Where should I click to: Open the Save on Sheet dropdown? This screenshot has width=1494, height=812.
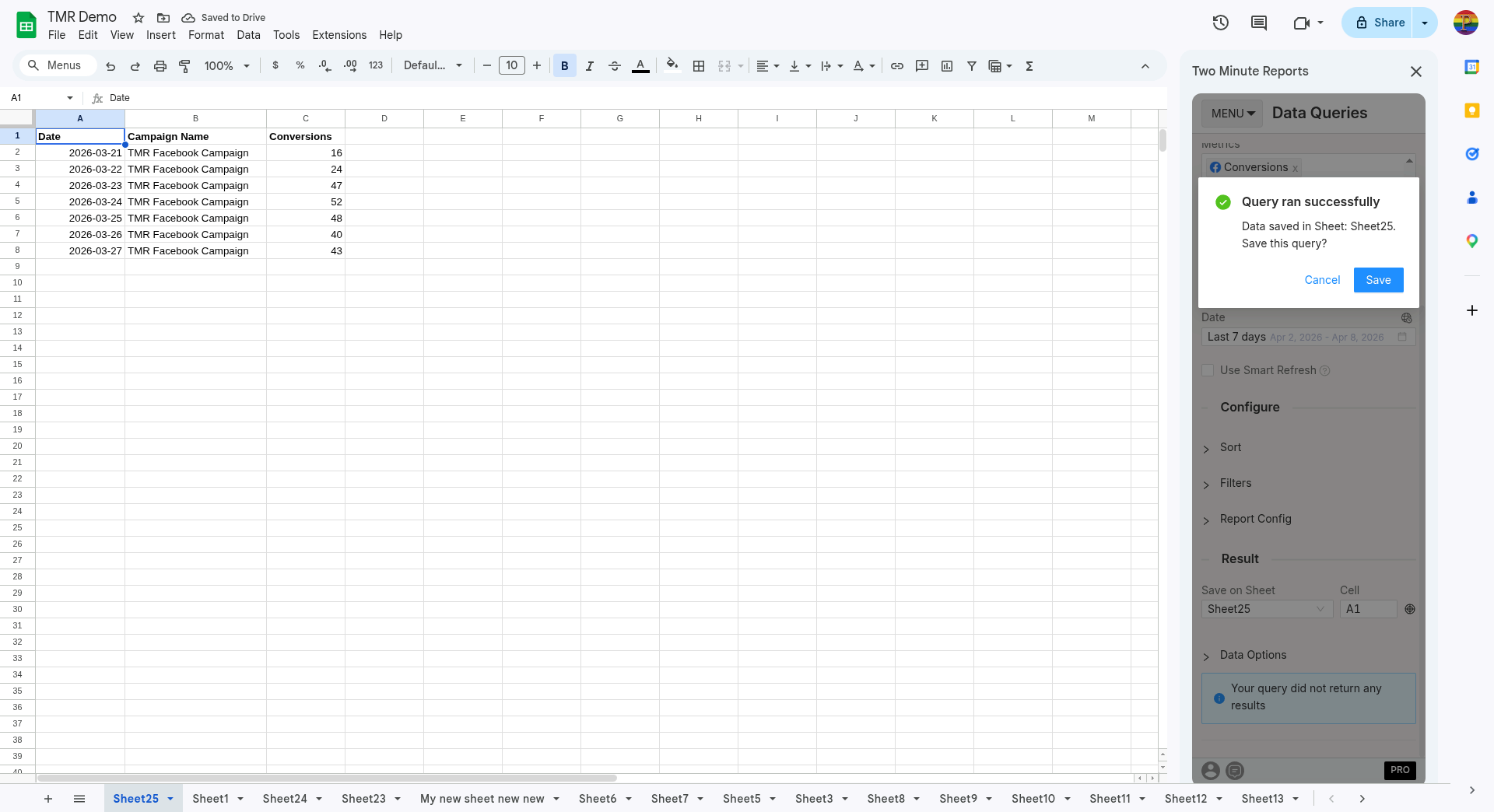tap(1267, 609)
